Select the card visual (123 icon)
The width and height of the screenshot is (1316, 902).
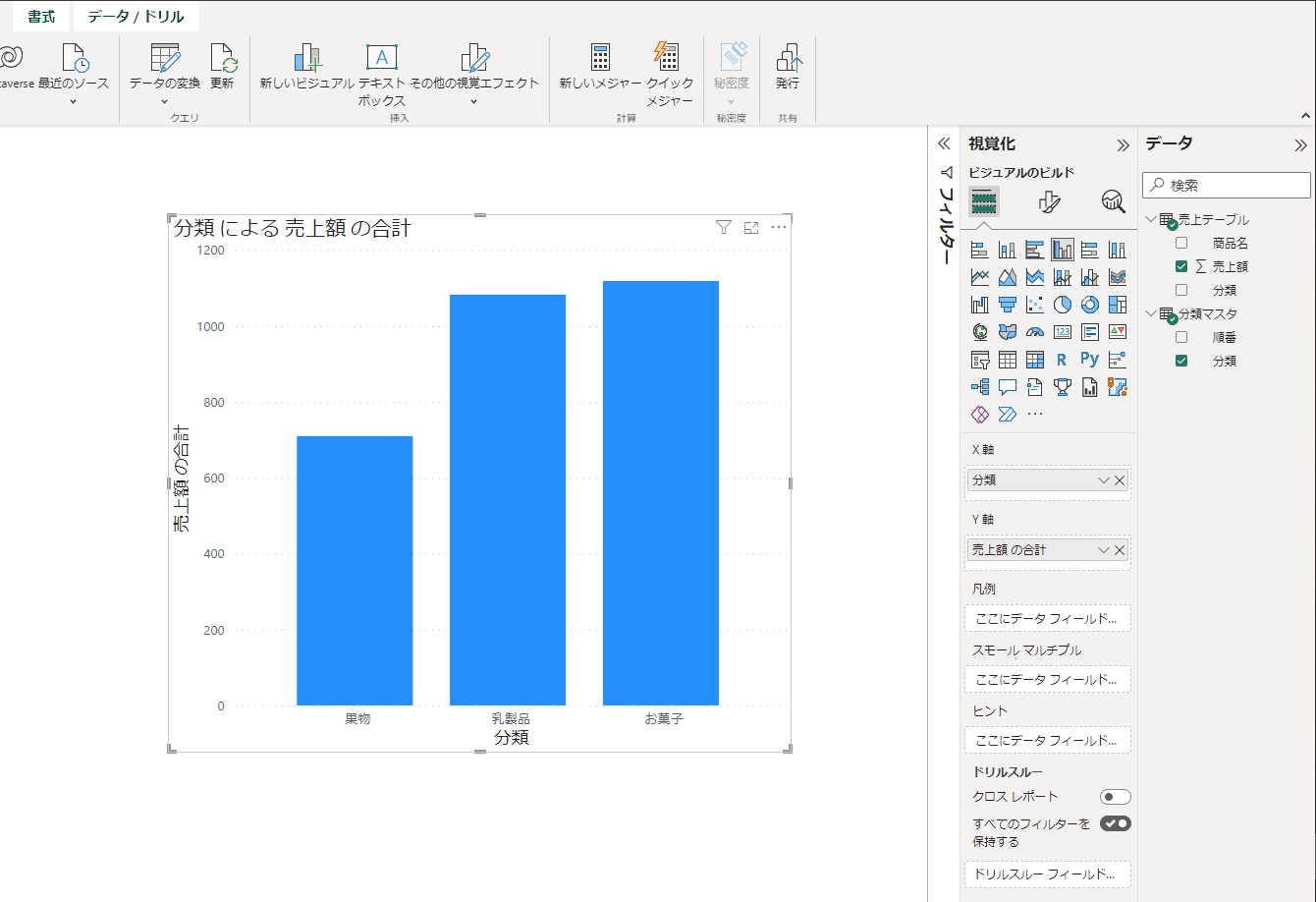click(1062, 331)
